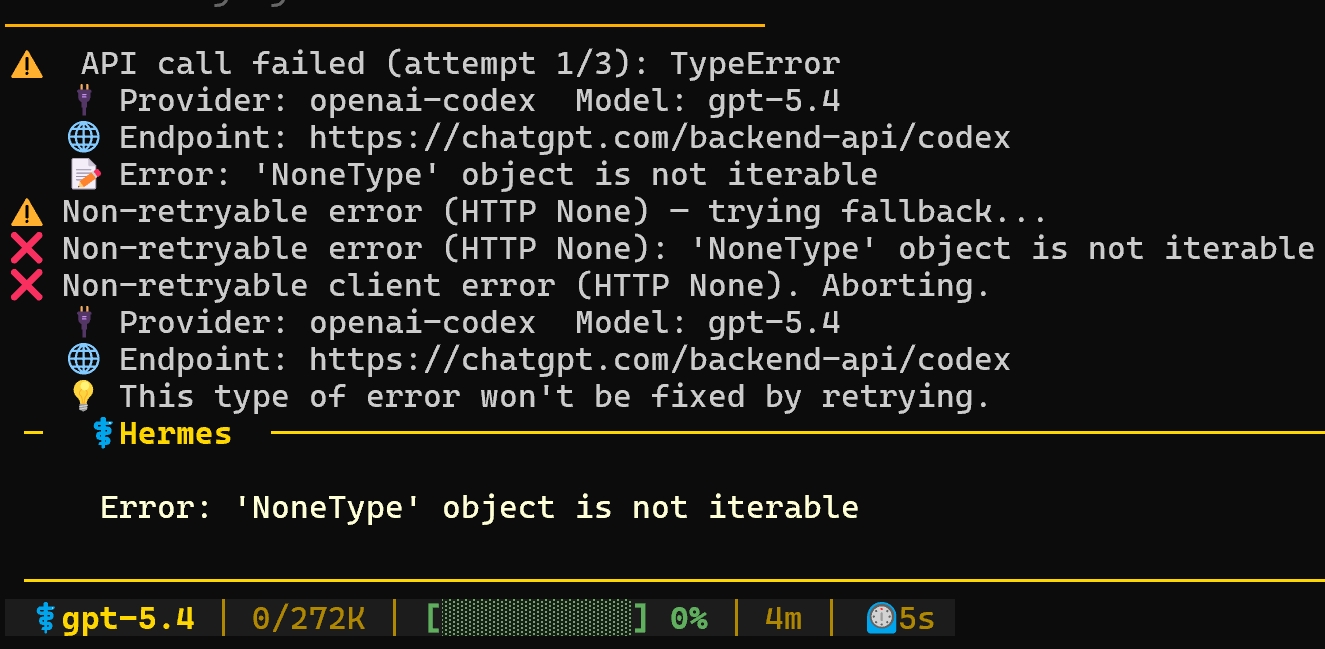Screen dimensions: 1325x649
Task: Click the 0% usage indicator
Action: coord(689,619)
